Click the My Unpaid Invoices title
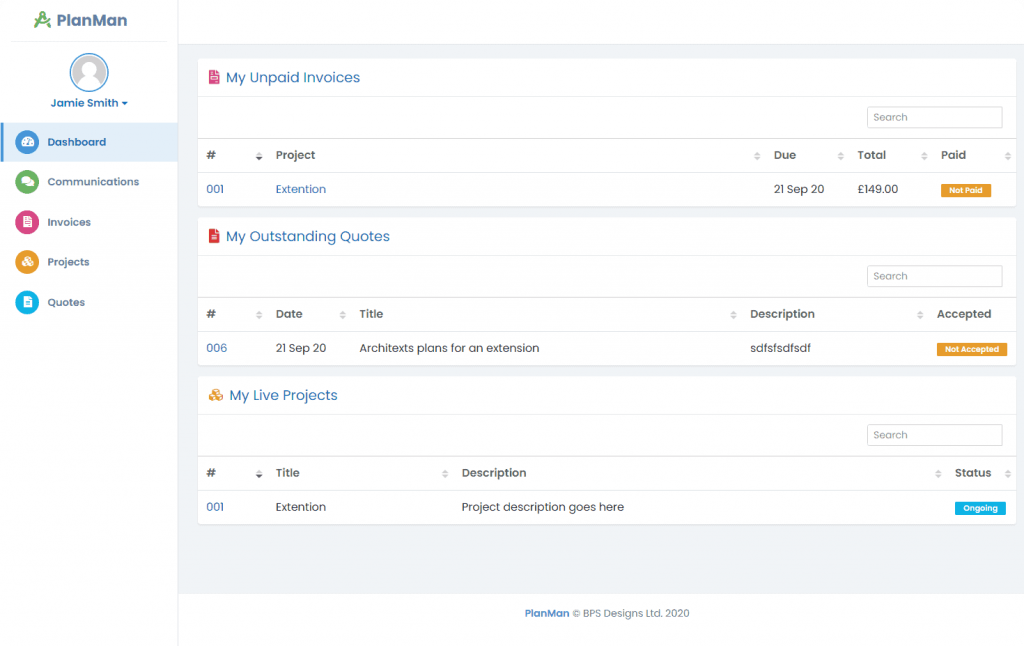The height and width of the screenshot is (646, 1024). tap(293, 77)
